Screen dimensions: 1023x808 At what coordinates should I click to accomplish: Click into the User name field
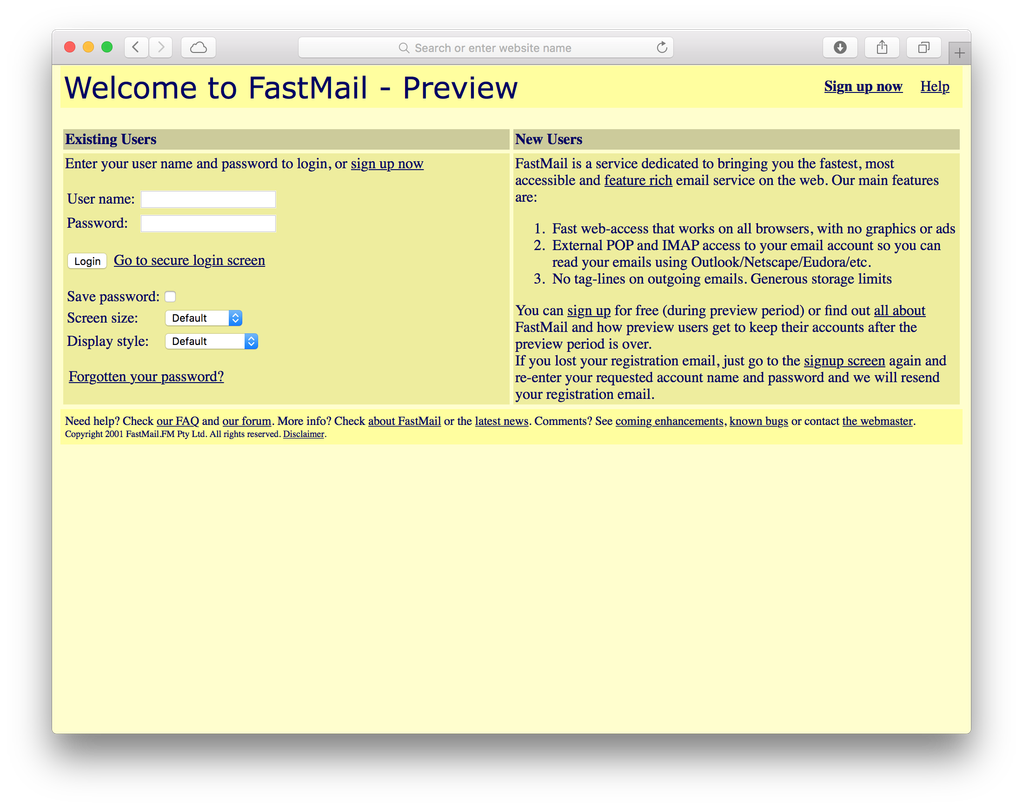point(207,198)
